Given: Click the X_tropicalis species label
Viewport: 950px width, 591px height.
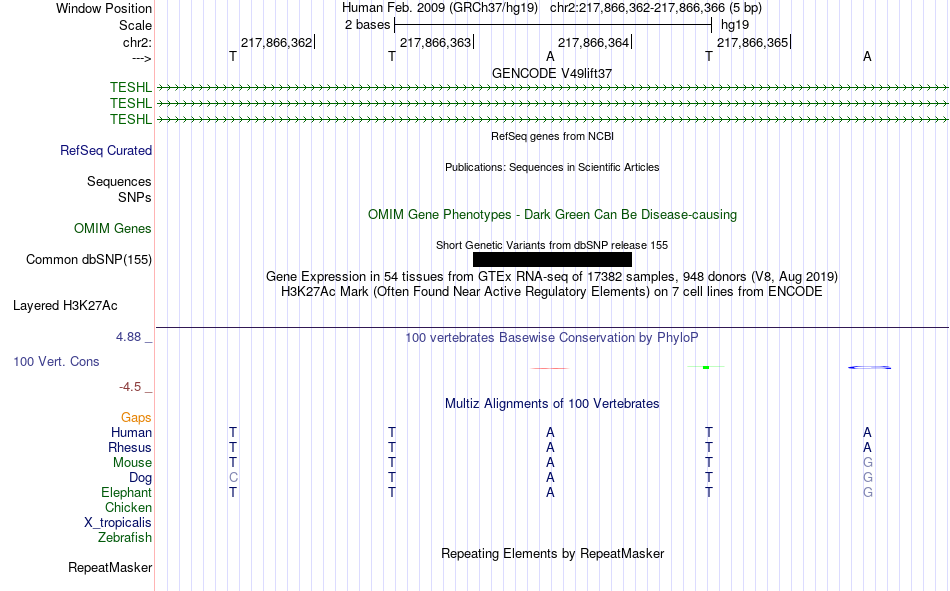Looking at the screenshot, I should (118, 523).
